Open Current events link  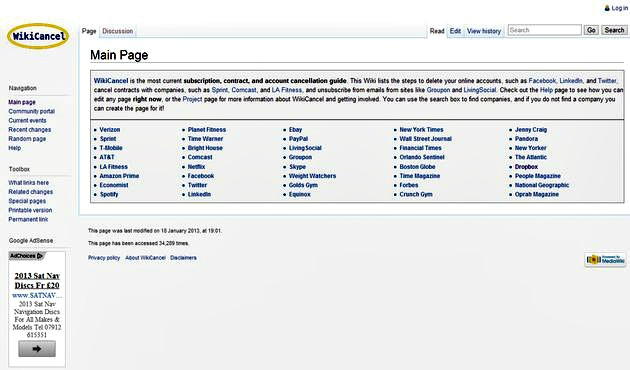[27, 121]
